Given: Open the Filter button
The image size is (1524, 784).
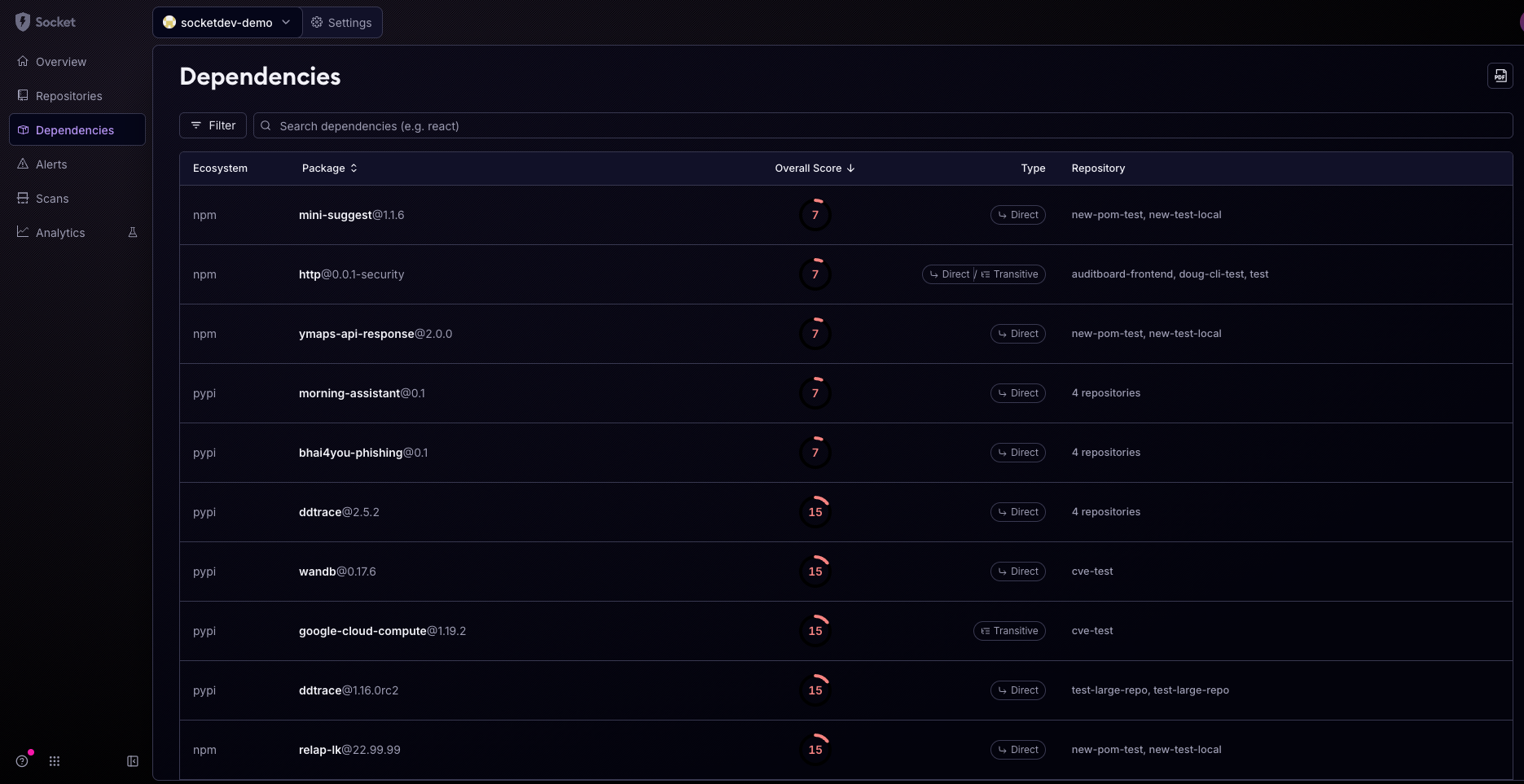Looking at the screenshot, I should coord(213,125).
